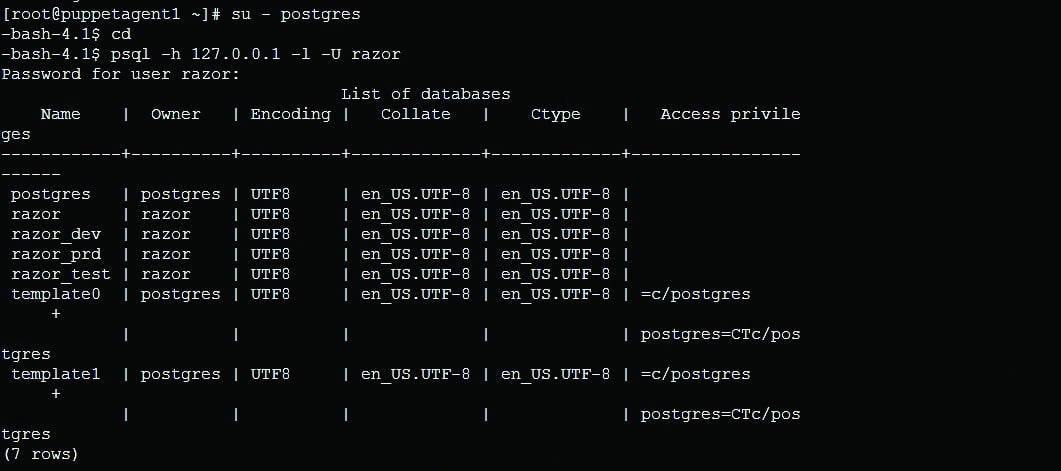The image size is (1061, 471).
Task: Click the 'cd' command on second line
Action: [120, 34]
